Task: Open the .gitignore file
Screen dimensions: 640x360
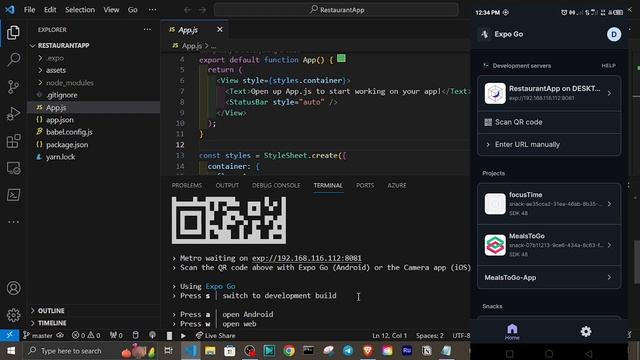Action: (x=94, y=95)
